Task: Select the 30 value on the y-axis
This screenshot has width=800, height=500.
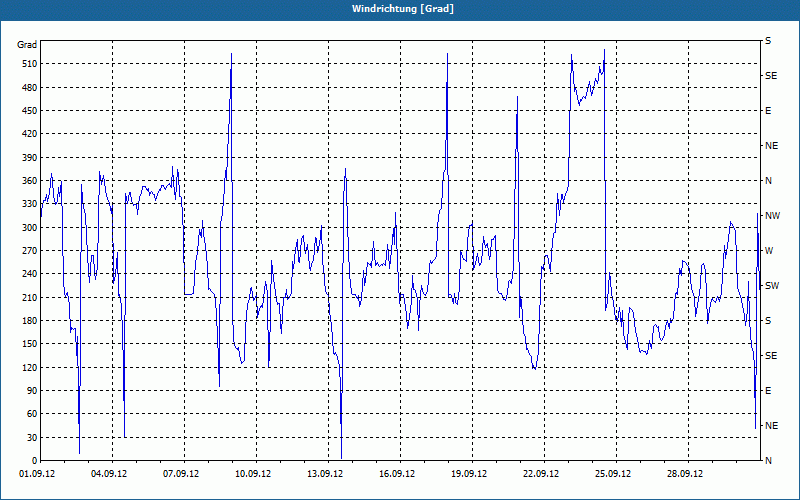Action: coord(32,437)
